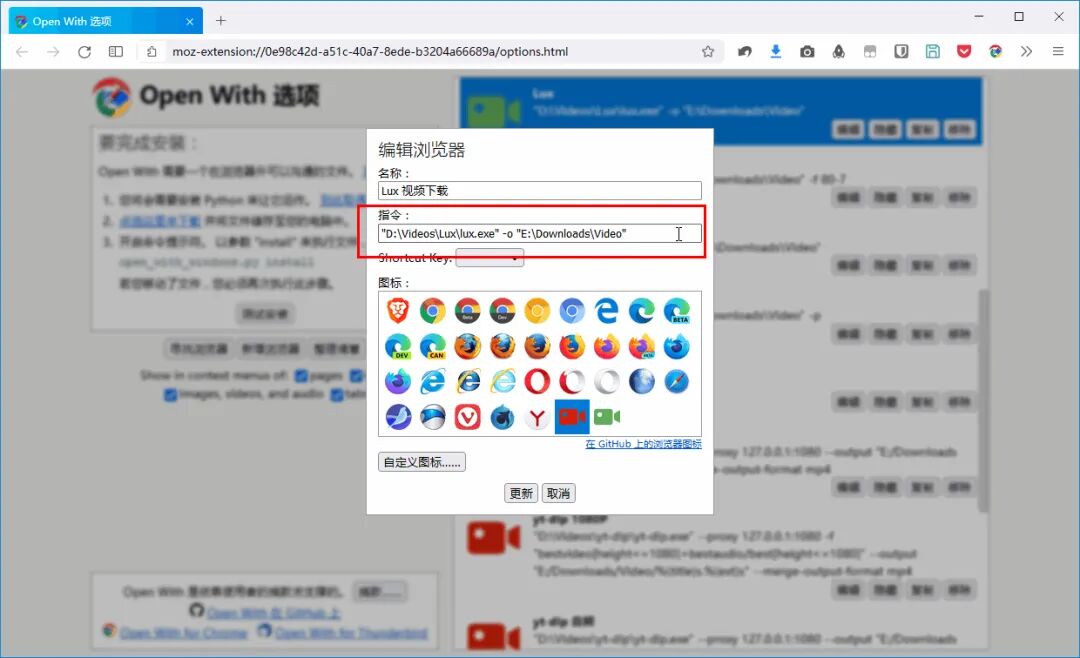Choose the standard Google Chrome icon

[x=433, y=311]
